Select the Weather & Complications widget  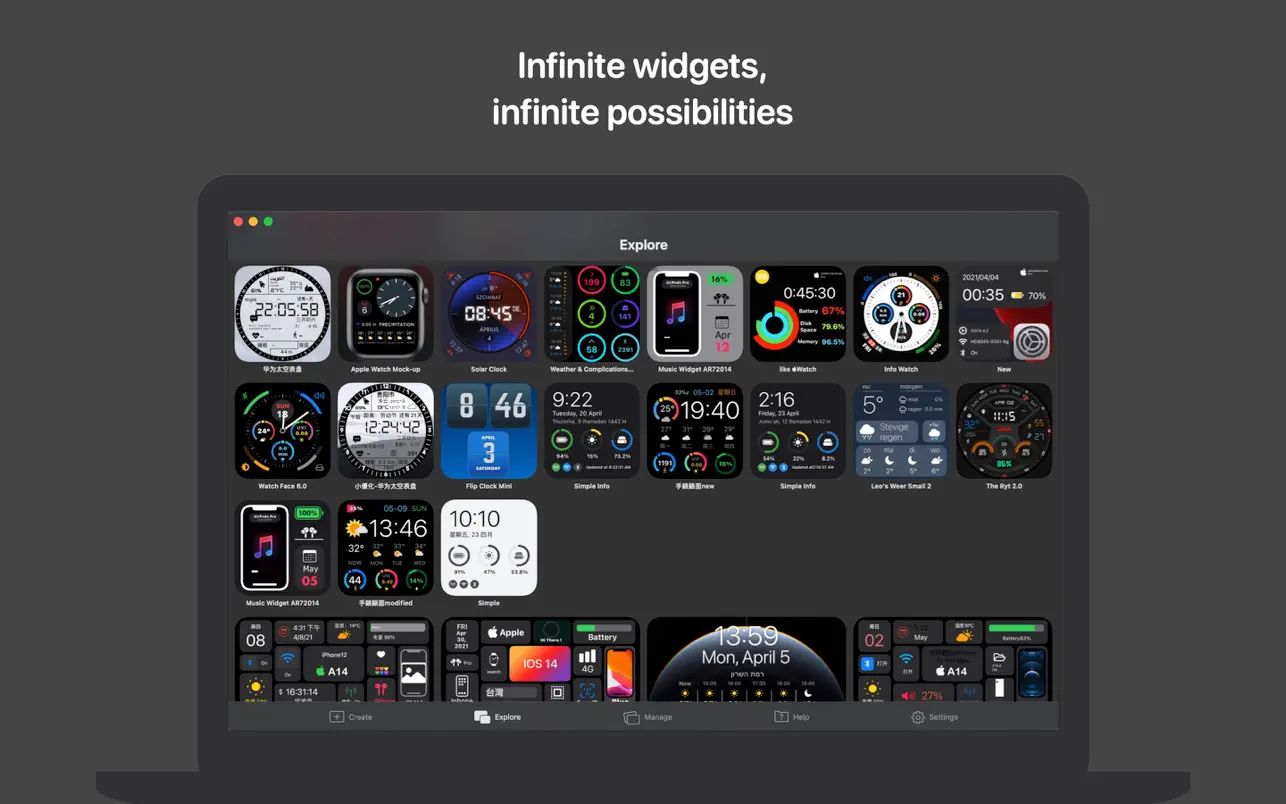point(591,312)
